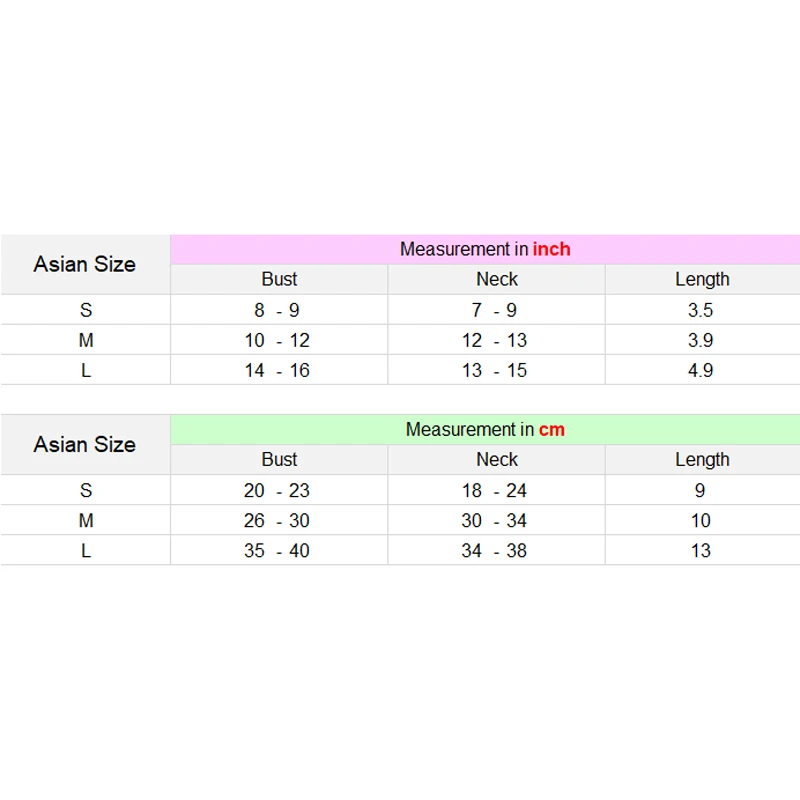
Task: Click the Neck column header in the inch table
Action: click(x=496, y=279)
